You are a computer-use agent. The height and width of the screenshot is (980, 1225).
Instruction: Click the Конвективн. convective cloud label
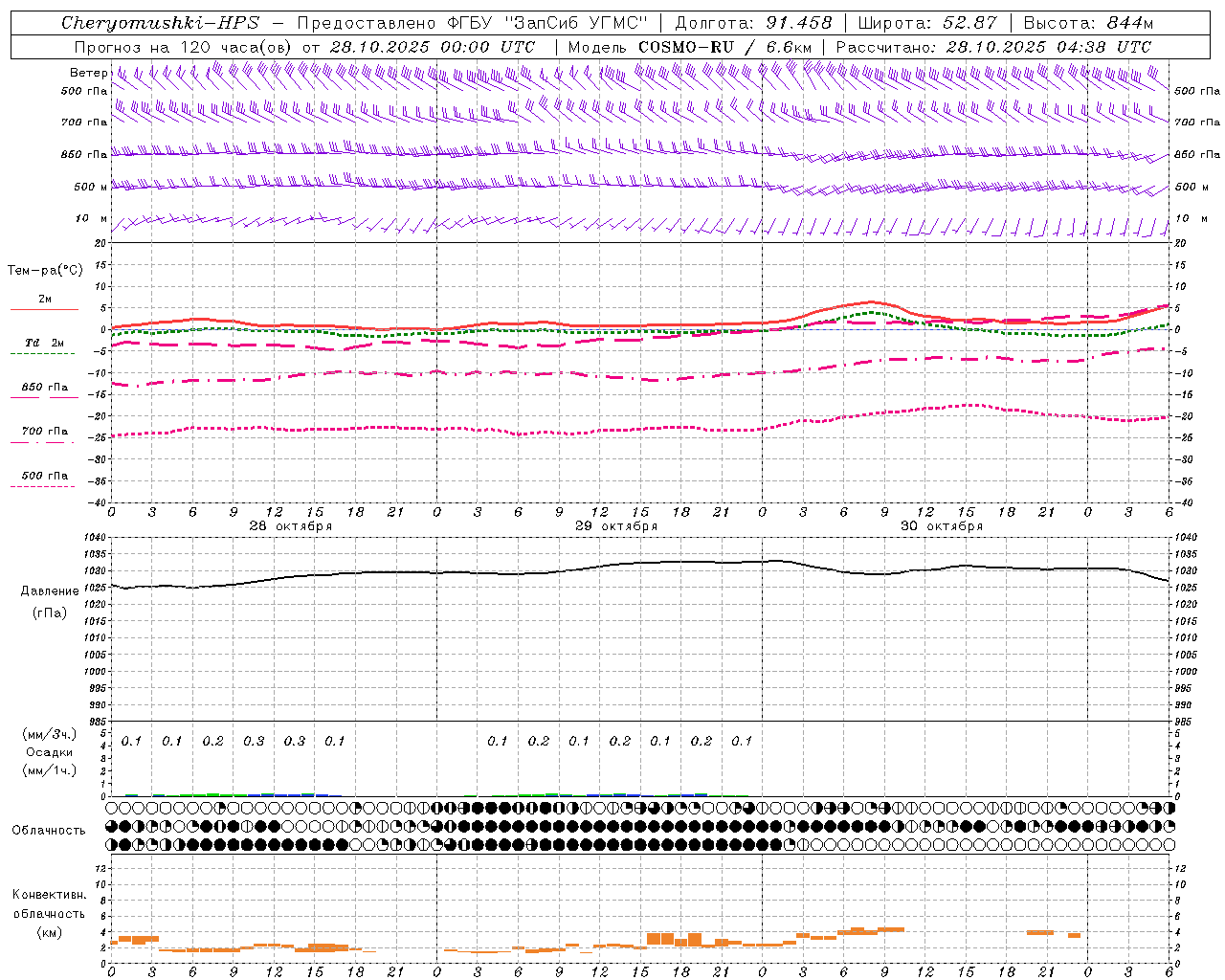pos(50,895)
